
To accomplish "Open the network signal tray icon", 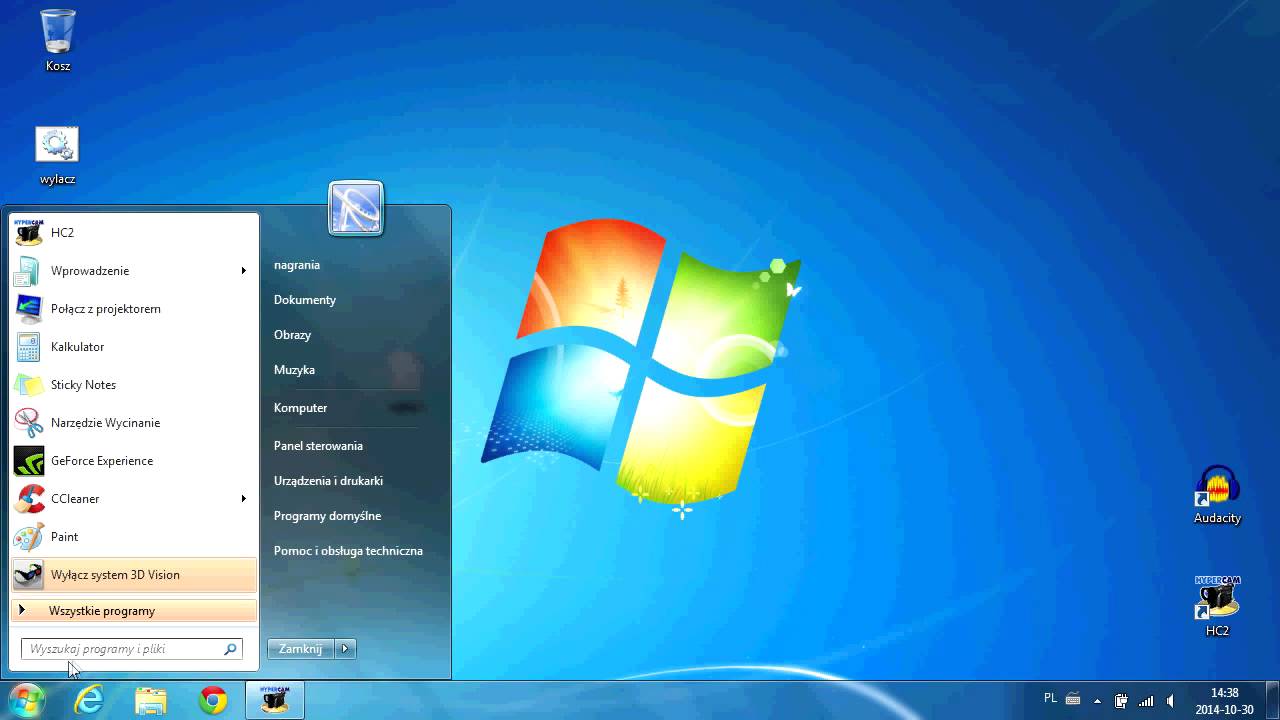I will tap(1146, 701).
